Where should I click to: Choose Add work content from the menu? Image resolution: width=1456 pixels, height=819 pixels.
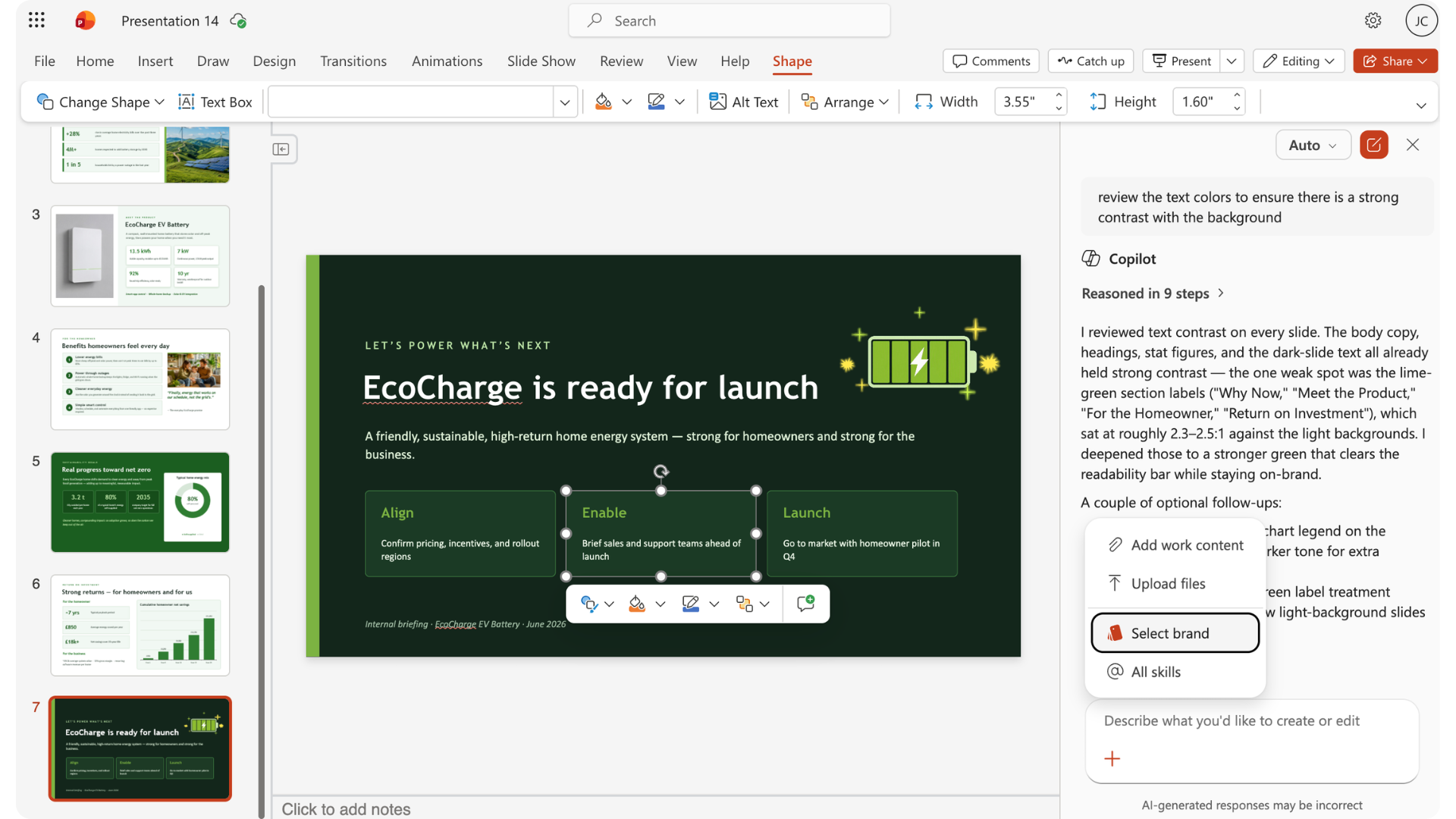tap(1175, 544)
